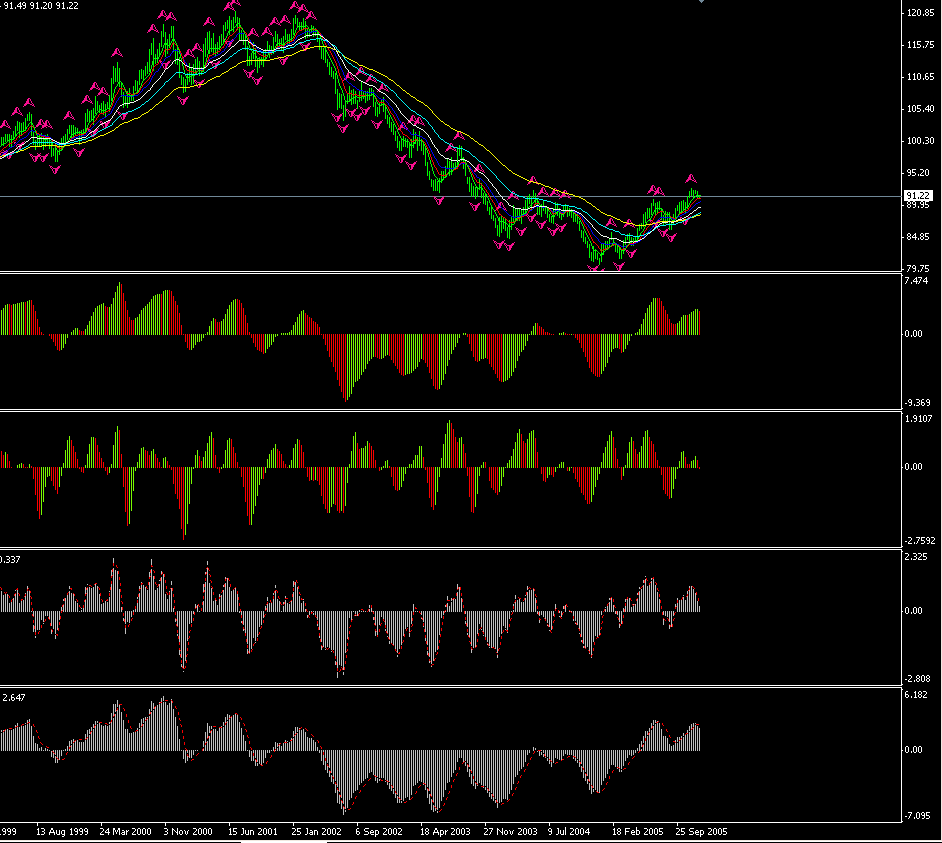Select the -7.095 scale minimum label
This screenshot has width=942, height=843.
point(917,816)
